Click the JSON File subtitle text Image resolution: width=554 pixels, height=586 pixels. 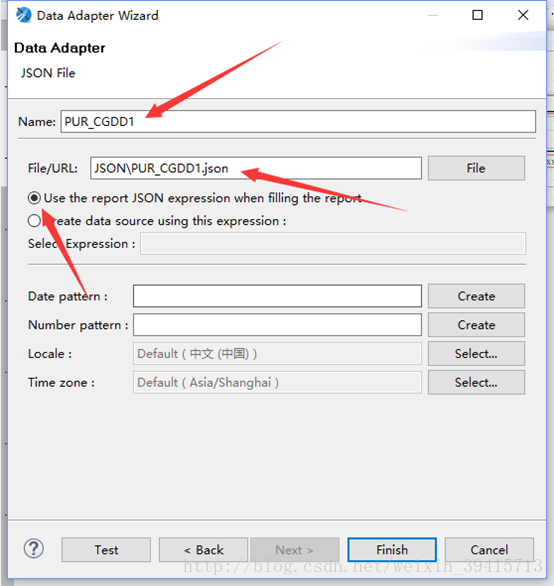48,73
